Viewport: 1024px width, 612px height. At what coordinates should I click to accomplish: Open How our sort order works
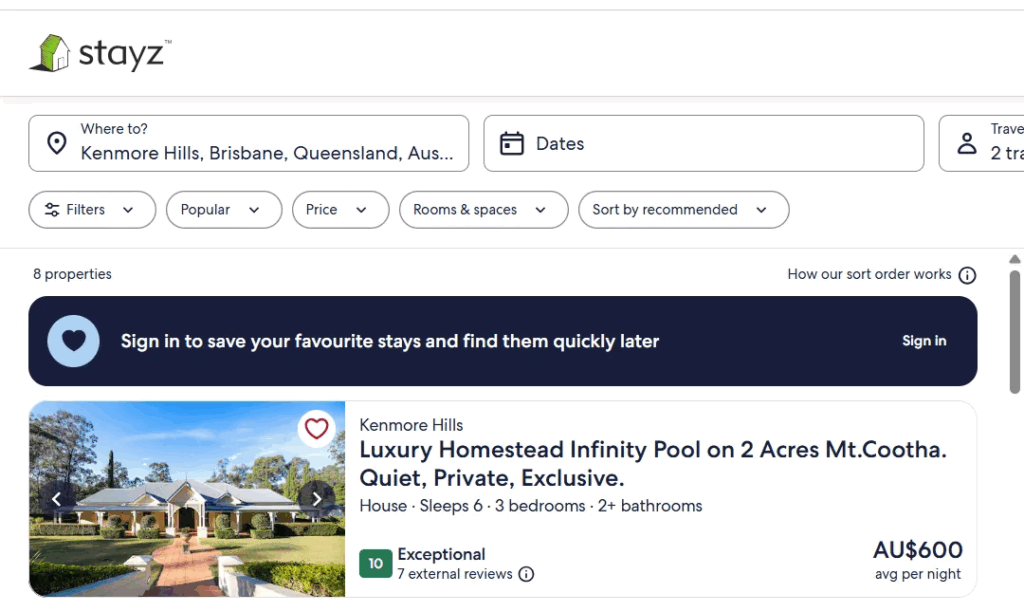pos(869,274)
